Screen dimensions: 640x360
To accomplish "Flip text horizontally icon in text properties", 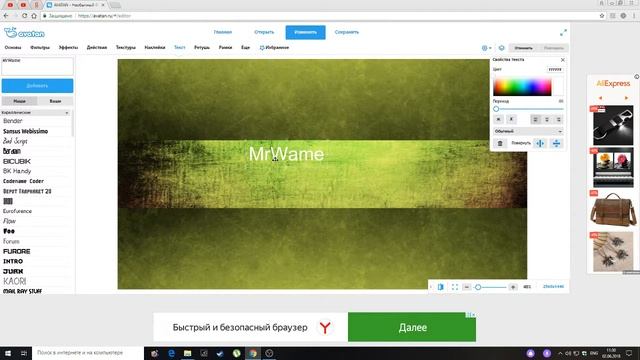I will tap(540, 143).
